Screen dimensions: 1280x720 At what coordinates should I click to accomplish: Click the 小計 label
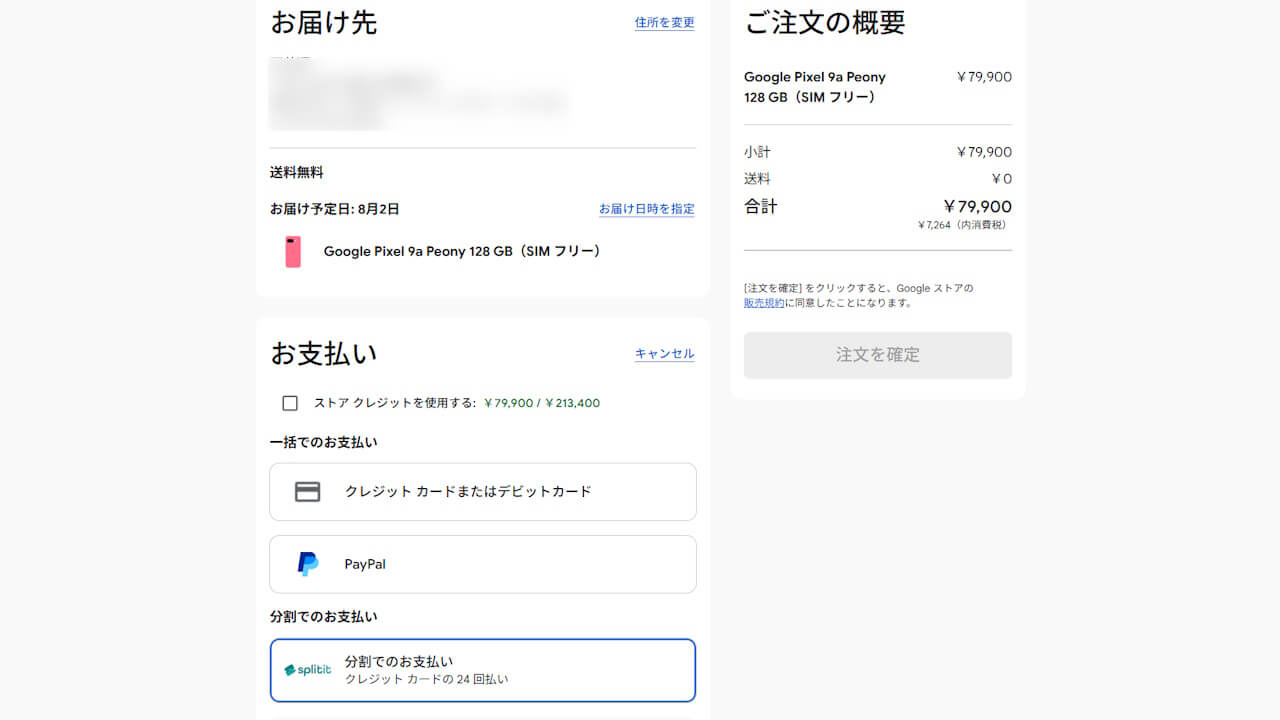click(757, 152)
